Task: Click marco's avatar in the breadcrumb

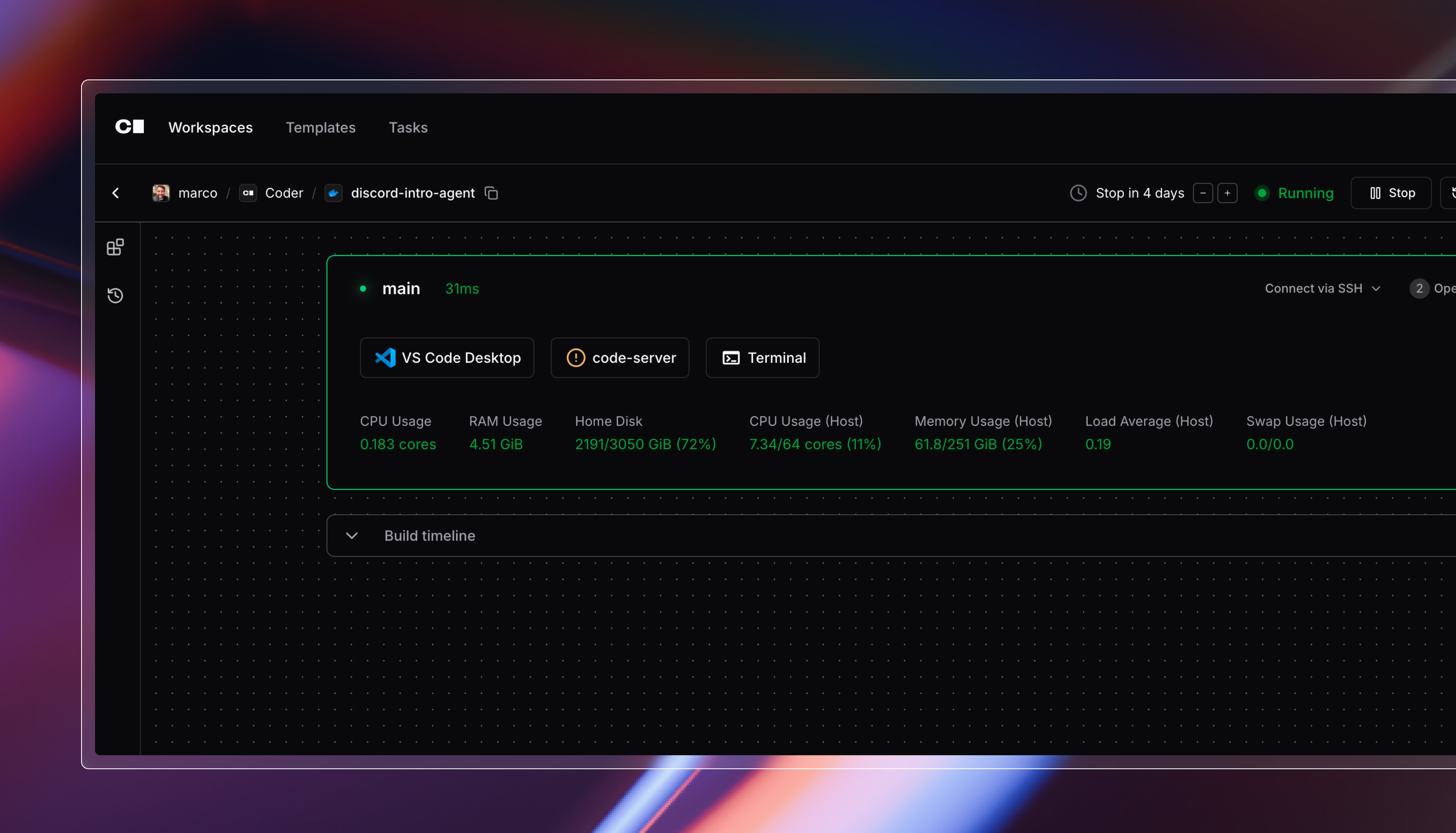Action: click(161, 193)
